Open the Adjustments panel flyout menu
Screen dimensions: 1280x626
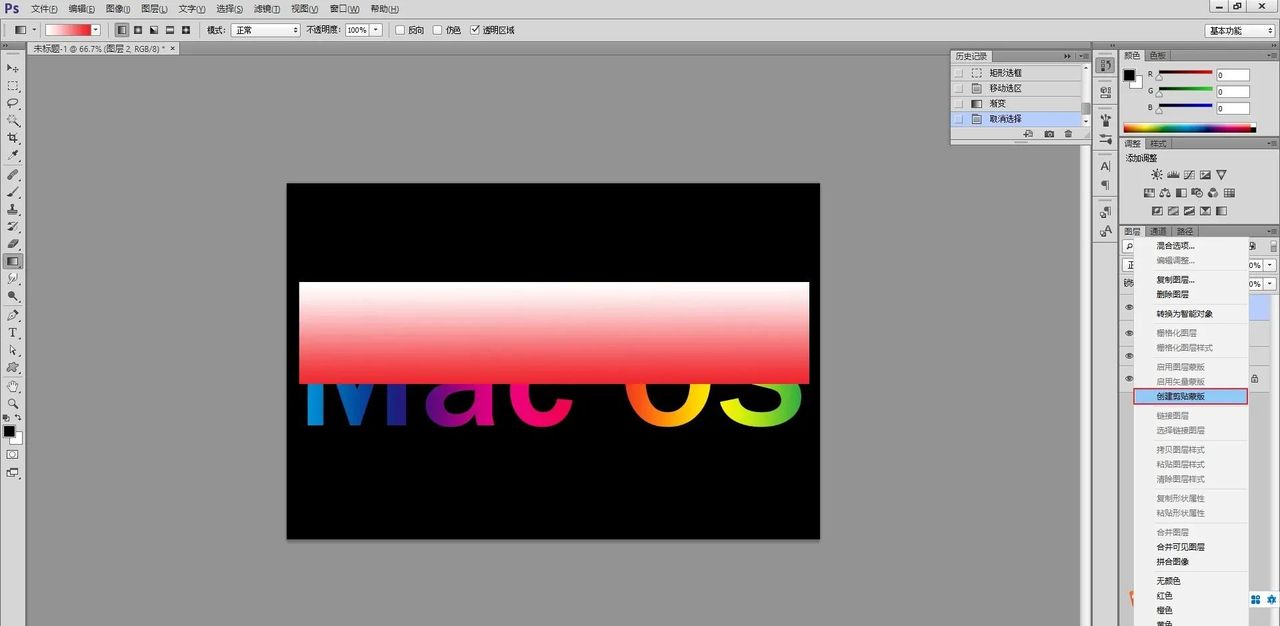(1272, 143)
